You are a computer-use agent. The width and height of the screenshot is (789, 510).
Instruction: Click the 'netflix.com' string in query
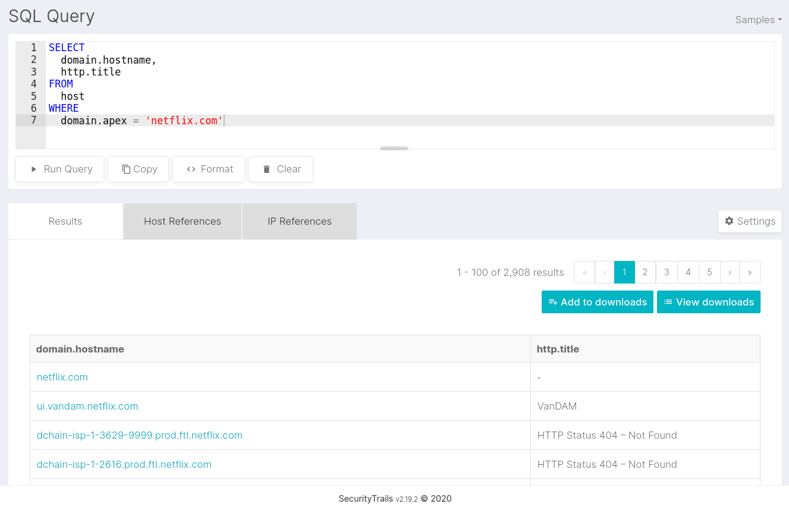[x=184, y=120]
